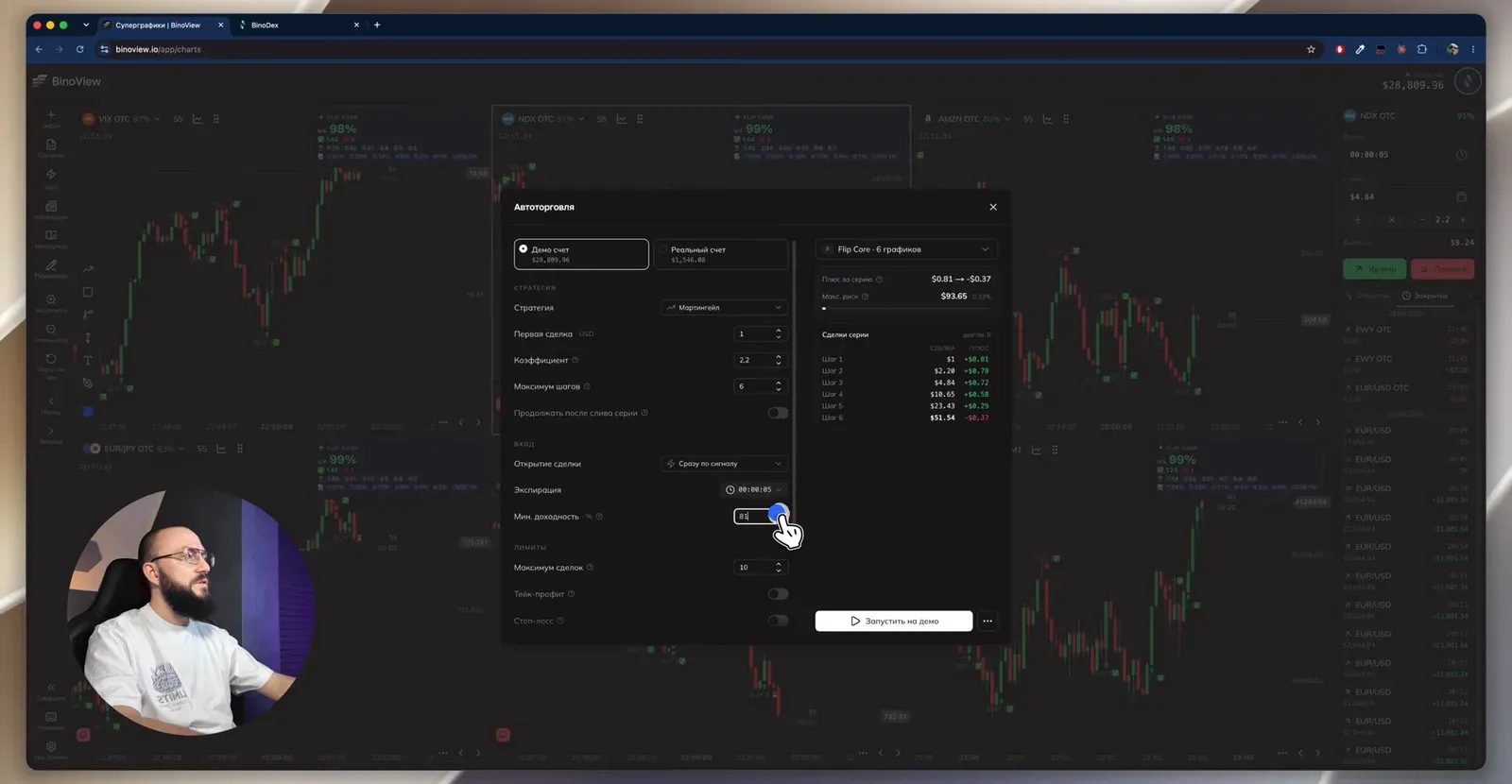
Task: Open the Открытие сделки dropdown
Action: point(724,464)
